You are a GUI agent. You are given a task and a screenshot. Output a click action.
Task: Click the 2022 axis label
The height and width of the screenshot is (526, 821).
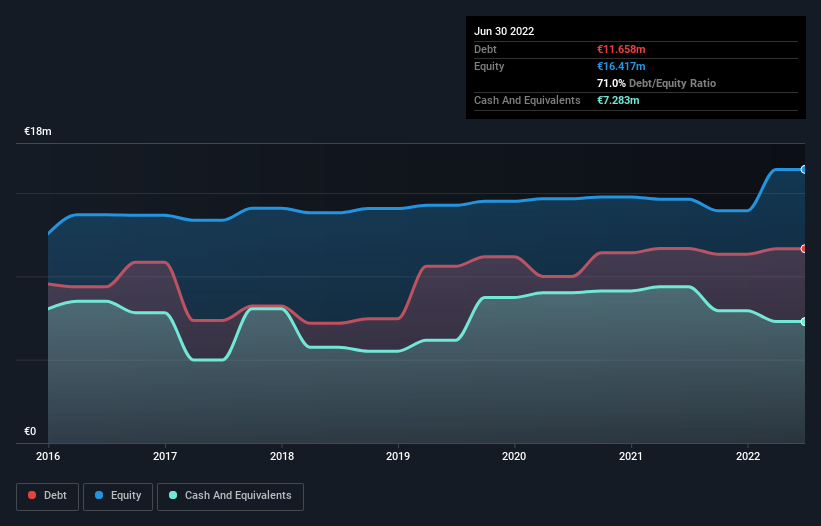(x=748, y=456)
